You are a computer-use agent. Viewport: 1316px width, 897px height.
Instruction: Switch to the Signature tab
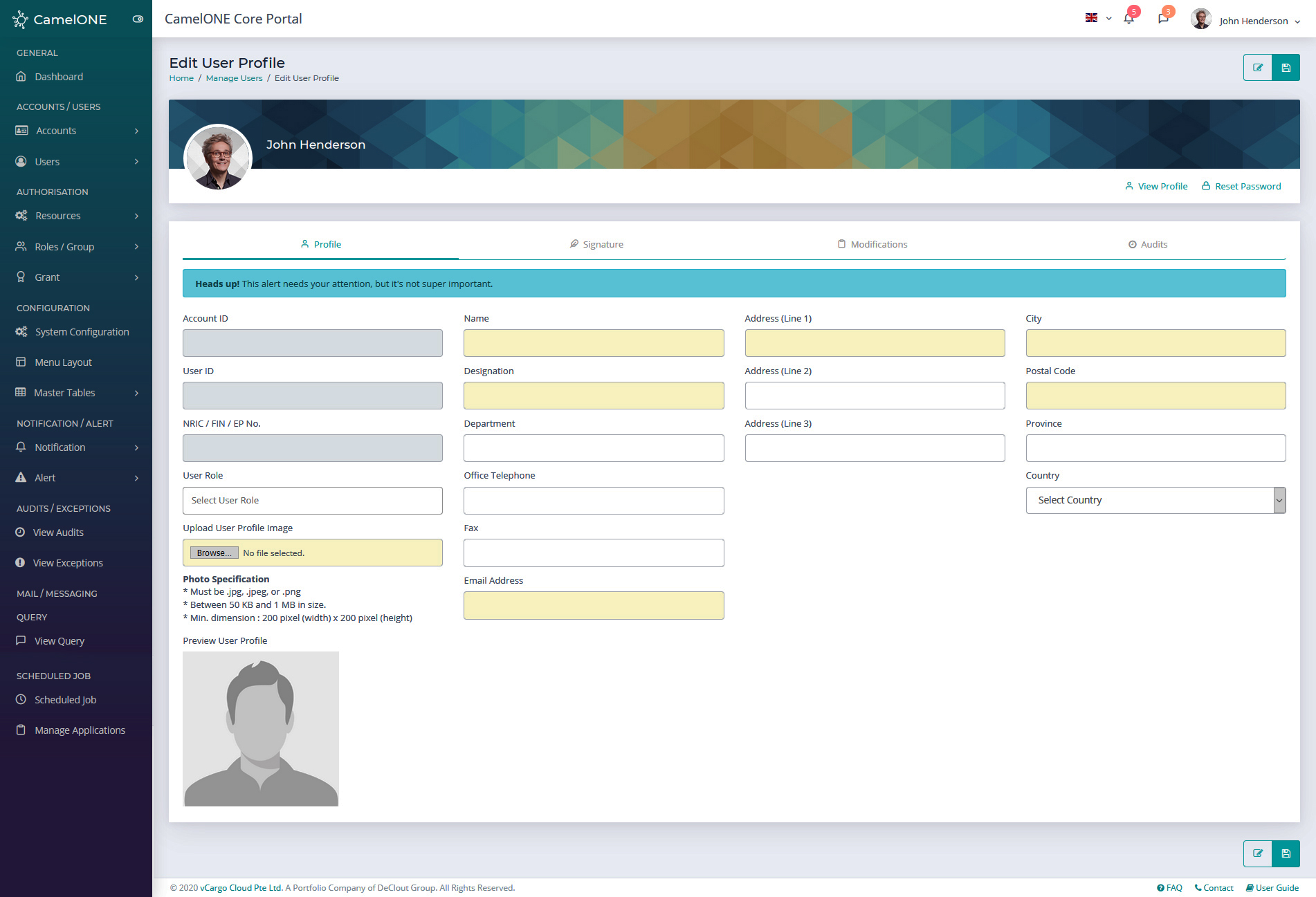tap(596, 244)
